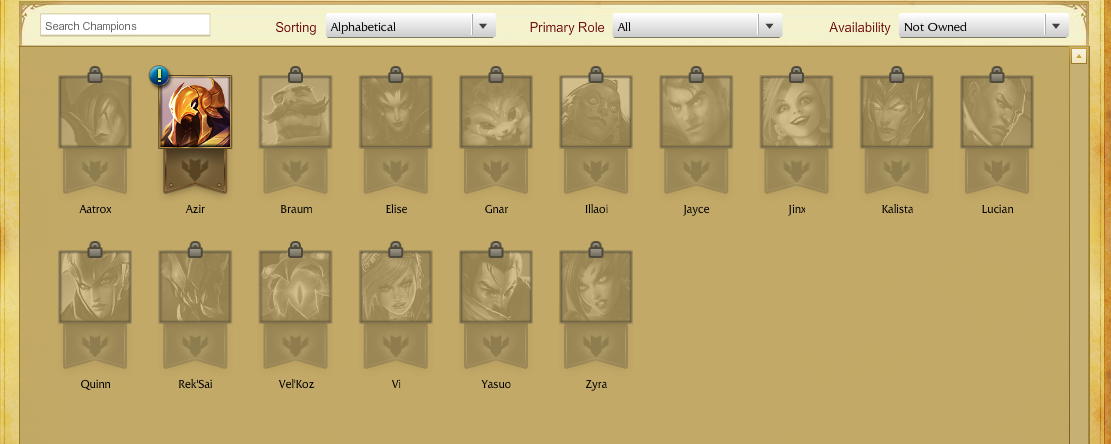This screenshot has width=1111, height=444.
Task: Click the padlock icon above Elise
Action: [x=395, y=73]
